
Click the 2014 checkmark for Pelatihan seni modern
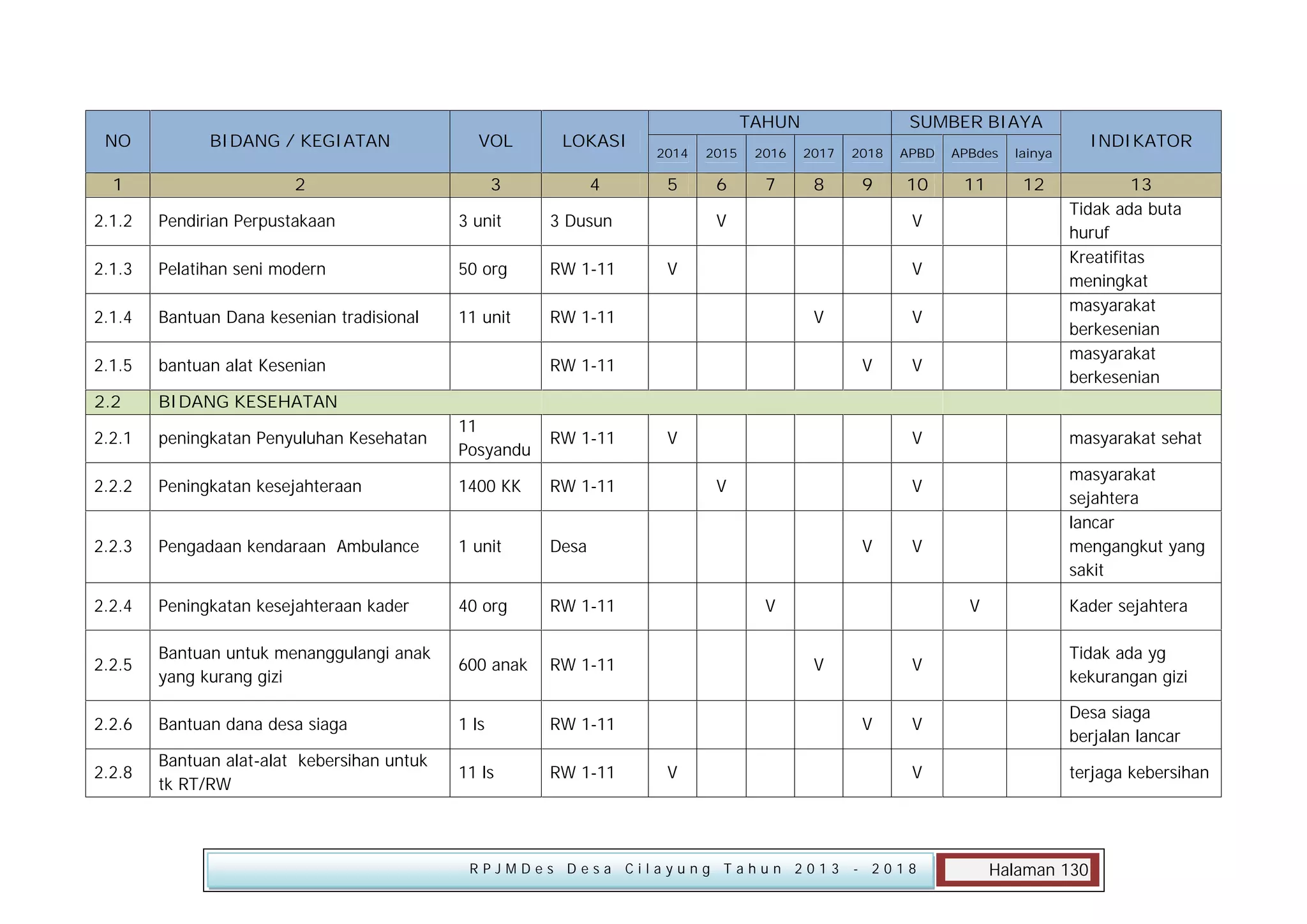click(x=672, y=269)
